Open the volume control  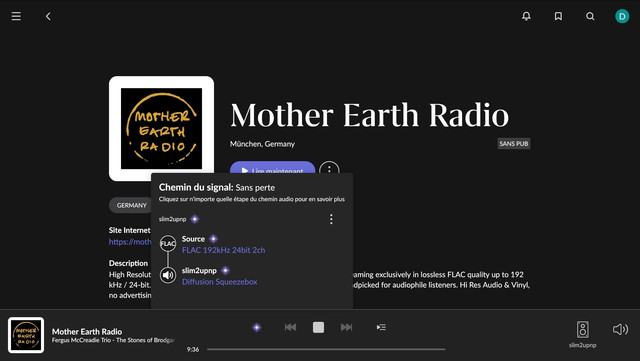point(620,329)
